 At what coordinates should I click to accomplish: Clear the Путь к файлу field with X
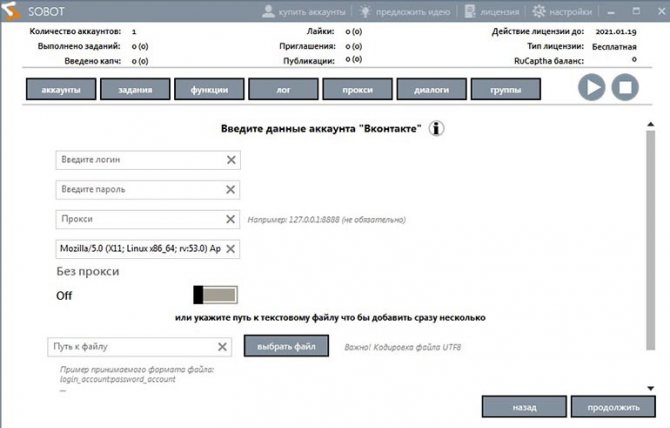[x=222, y=347]
